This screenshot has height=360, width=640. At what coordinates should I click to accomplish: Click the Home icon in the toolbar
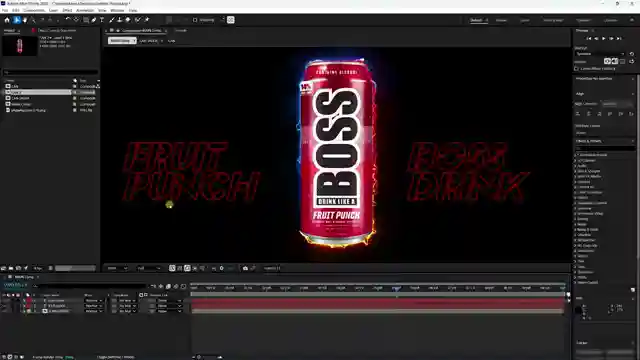coord(7,20)
